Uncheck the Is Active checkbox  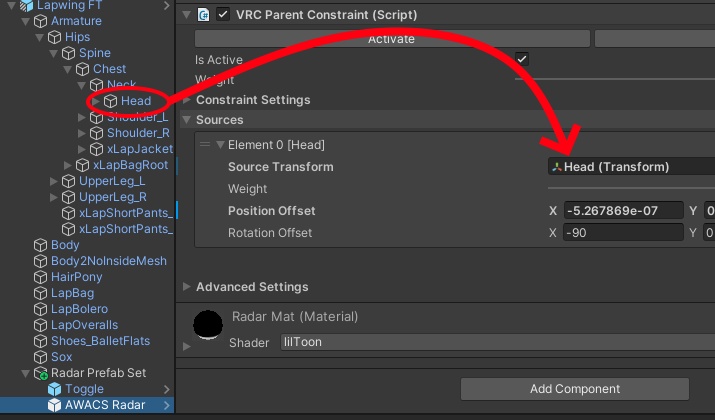click(521, 60)
